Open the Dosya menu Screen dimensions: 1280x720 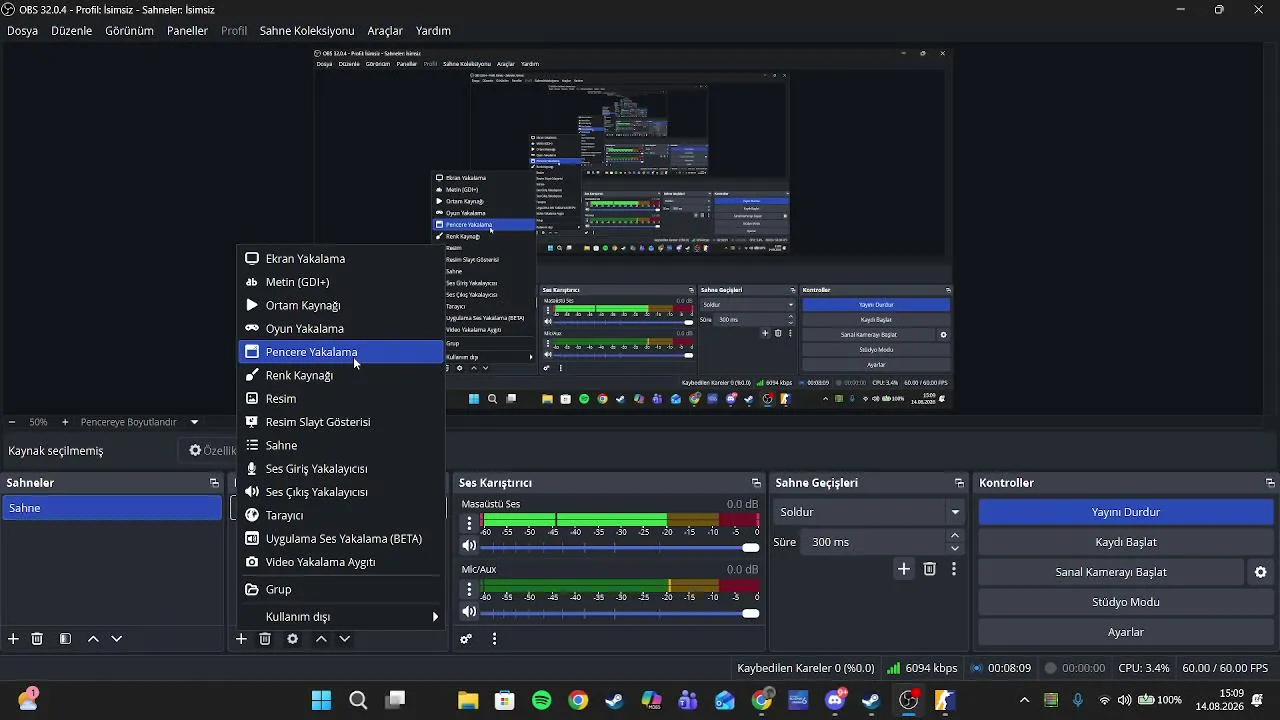point(23,31)
